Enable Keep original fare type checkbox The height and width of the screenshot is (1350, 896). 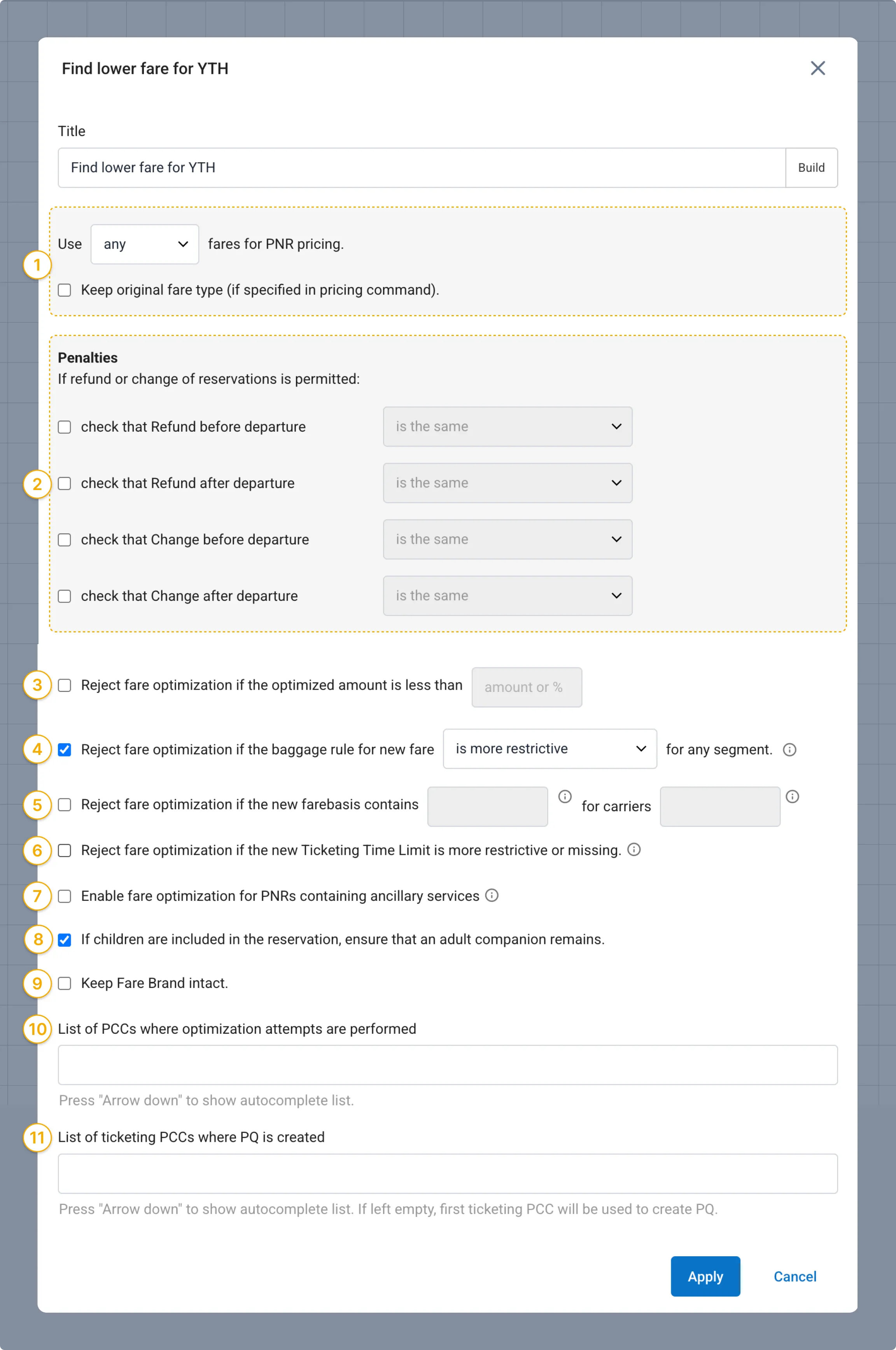[x=65, y=291]
